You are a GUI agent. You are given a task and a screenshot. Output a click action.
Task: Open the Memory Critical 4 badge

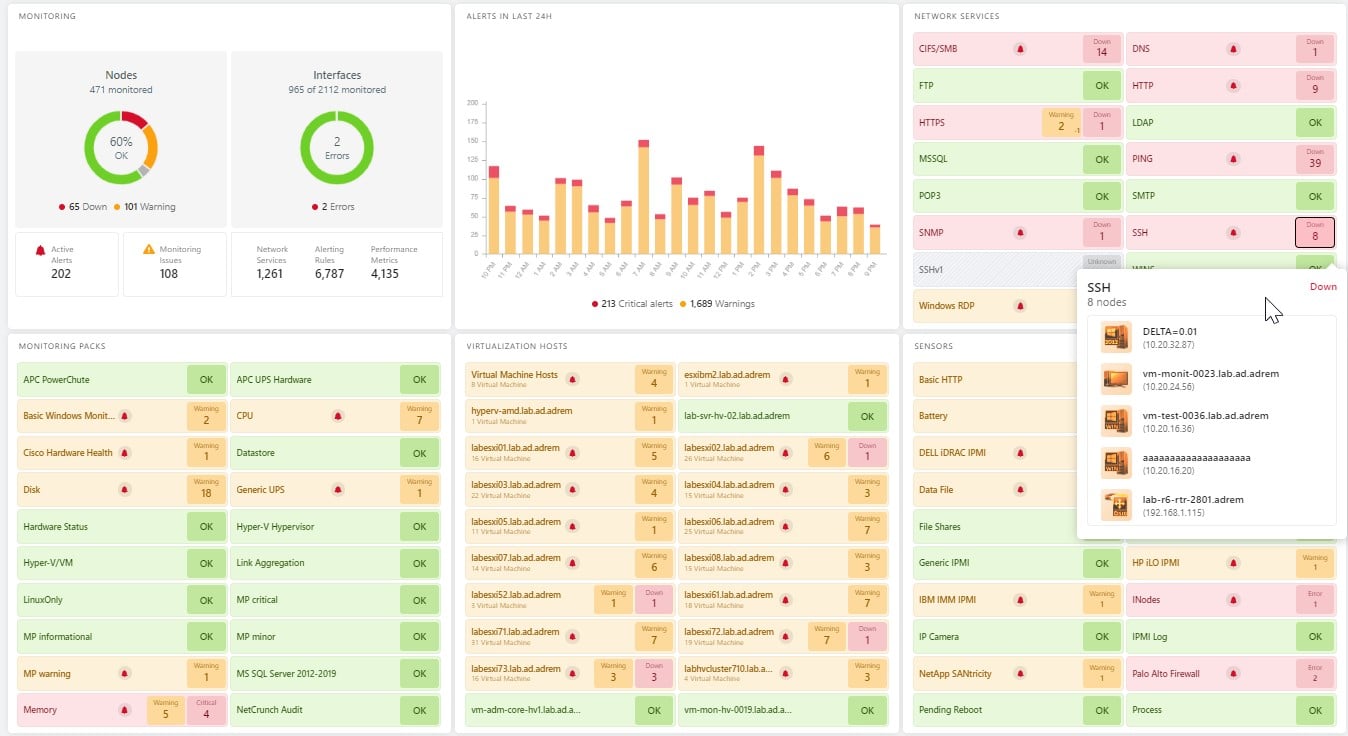(x=206, y=710)
